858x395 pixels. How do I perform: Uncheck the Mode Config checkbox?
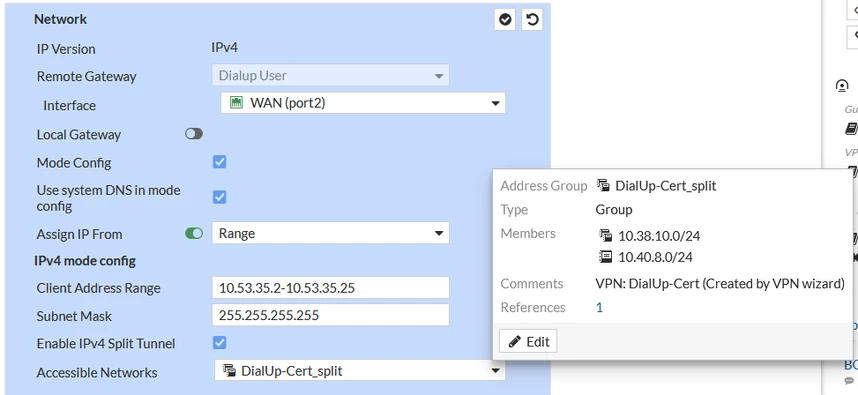point(219,162)
